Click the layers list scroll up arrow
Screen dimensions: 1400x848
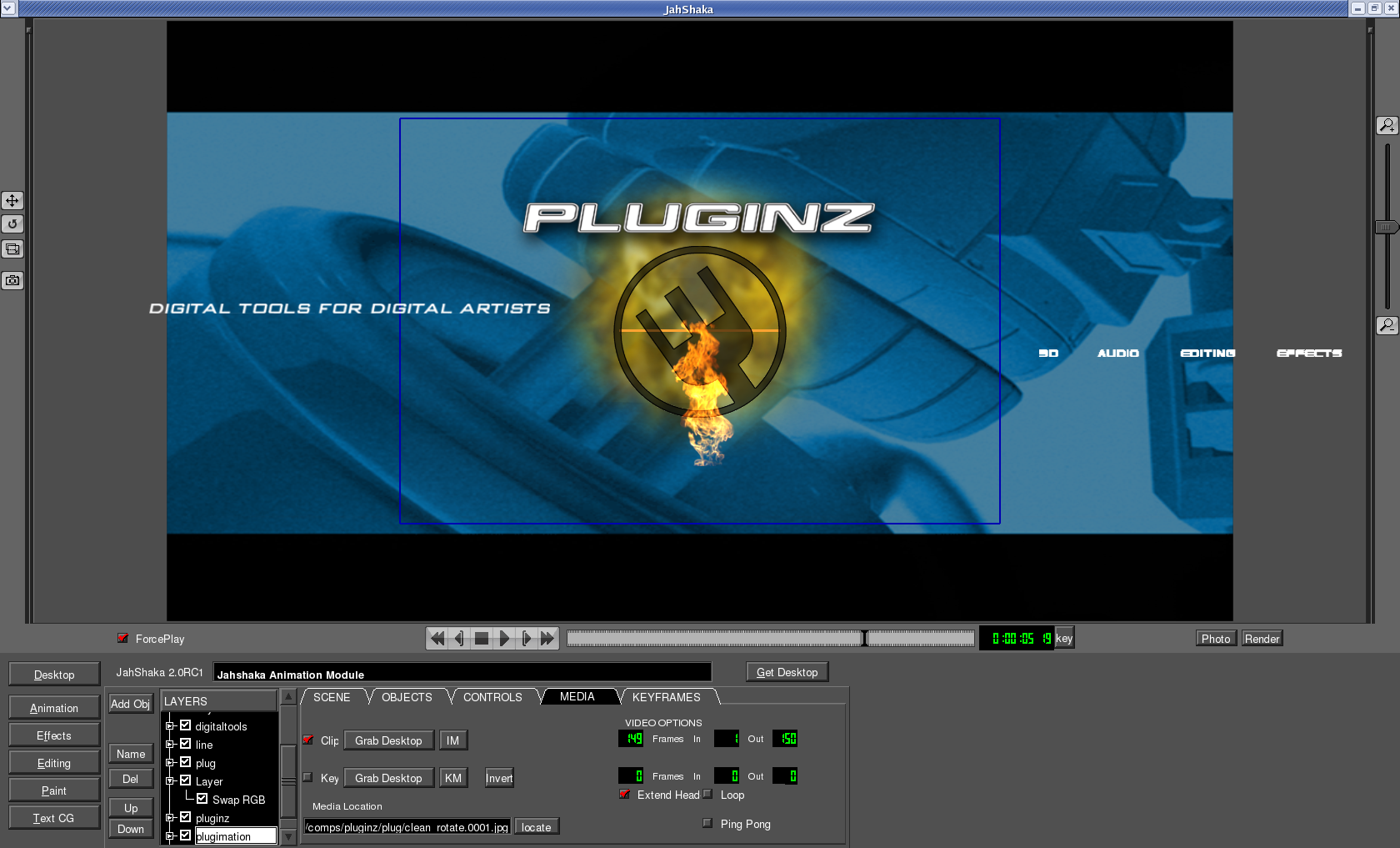[x=288, y=697]
